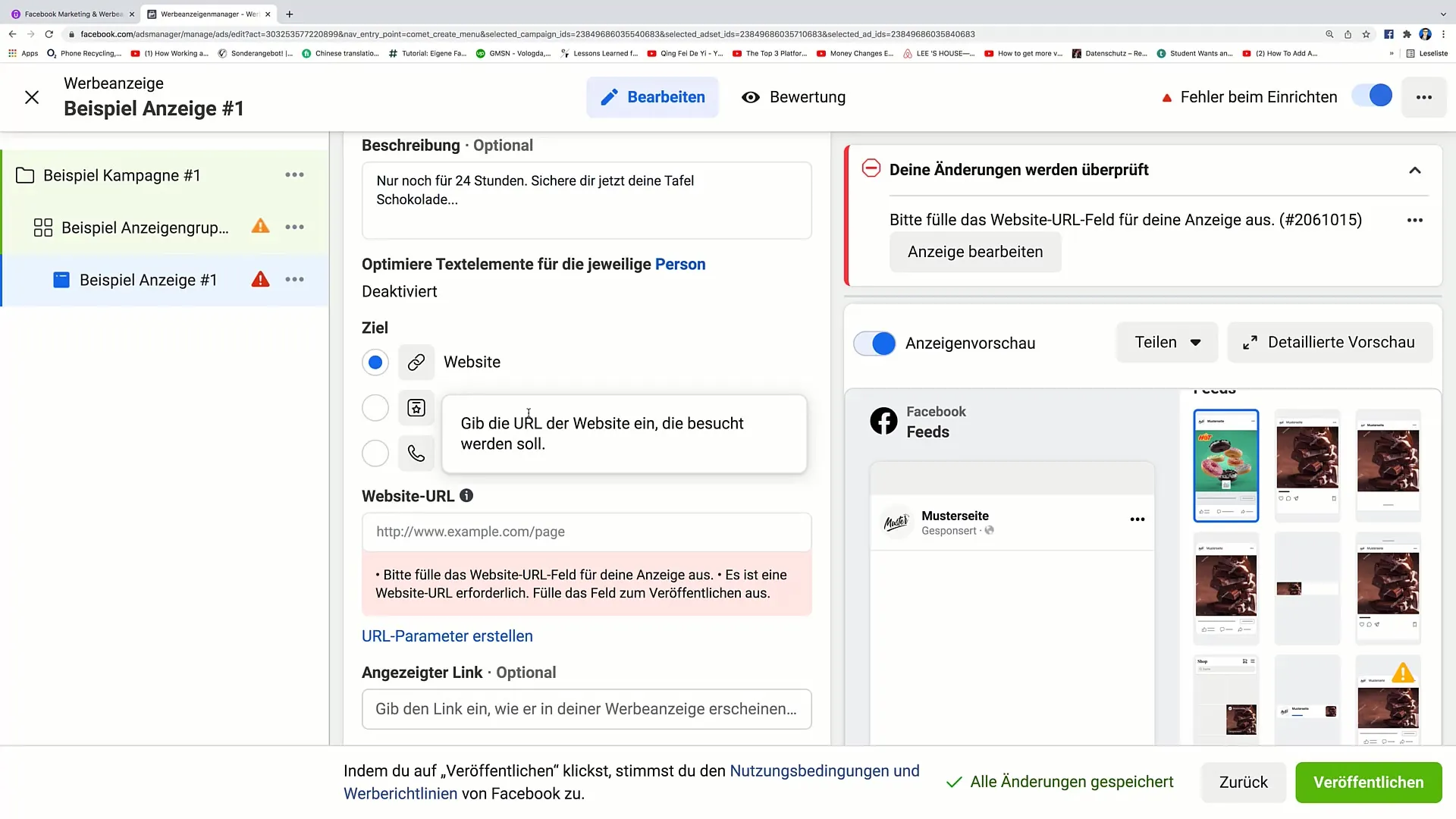Bookmark this page with the star icon
The image size is (1456, 819).
[1366, 34]
